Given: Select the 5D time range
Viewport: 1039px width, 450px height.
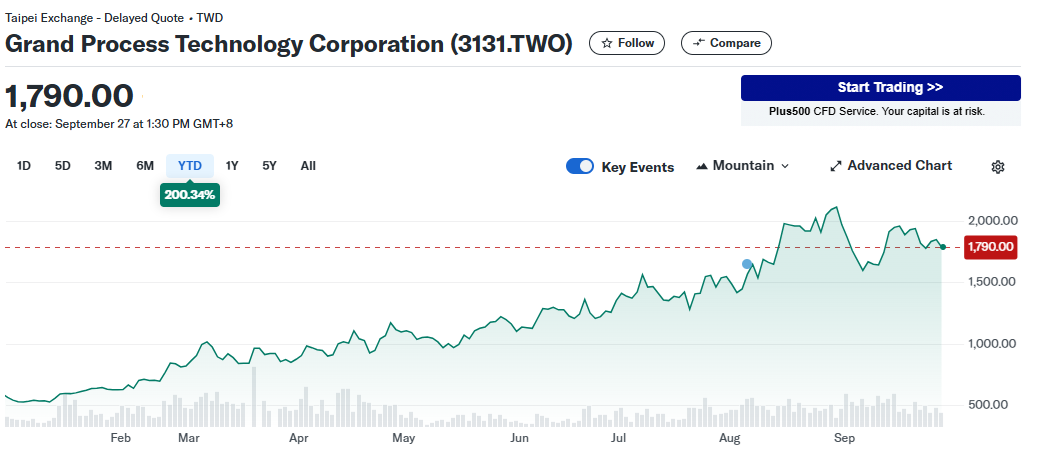Looking at the screenshot, I should (x=62, y=166).
